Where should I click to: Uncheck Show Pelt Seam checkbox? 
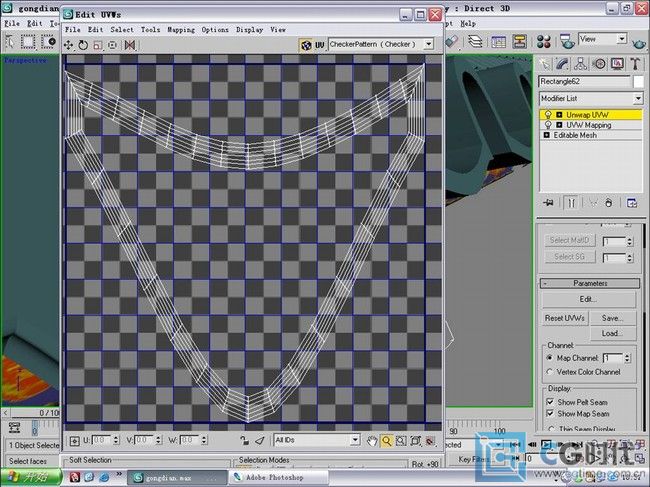tap(550, 402)
